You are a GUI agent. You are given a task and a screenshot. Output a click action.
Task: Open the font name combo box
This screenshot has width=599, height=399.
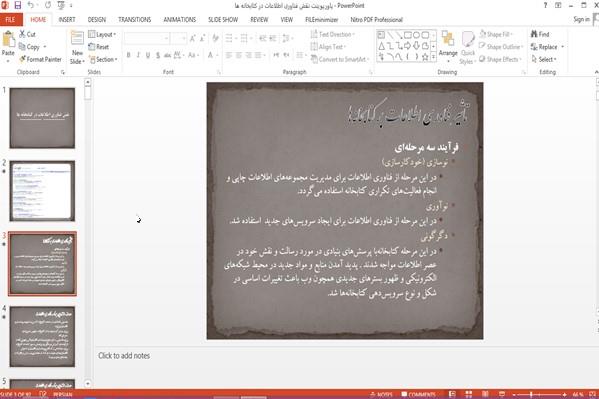tap(147, 38)
